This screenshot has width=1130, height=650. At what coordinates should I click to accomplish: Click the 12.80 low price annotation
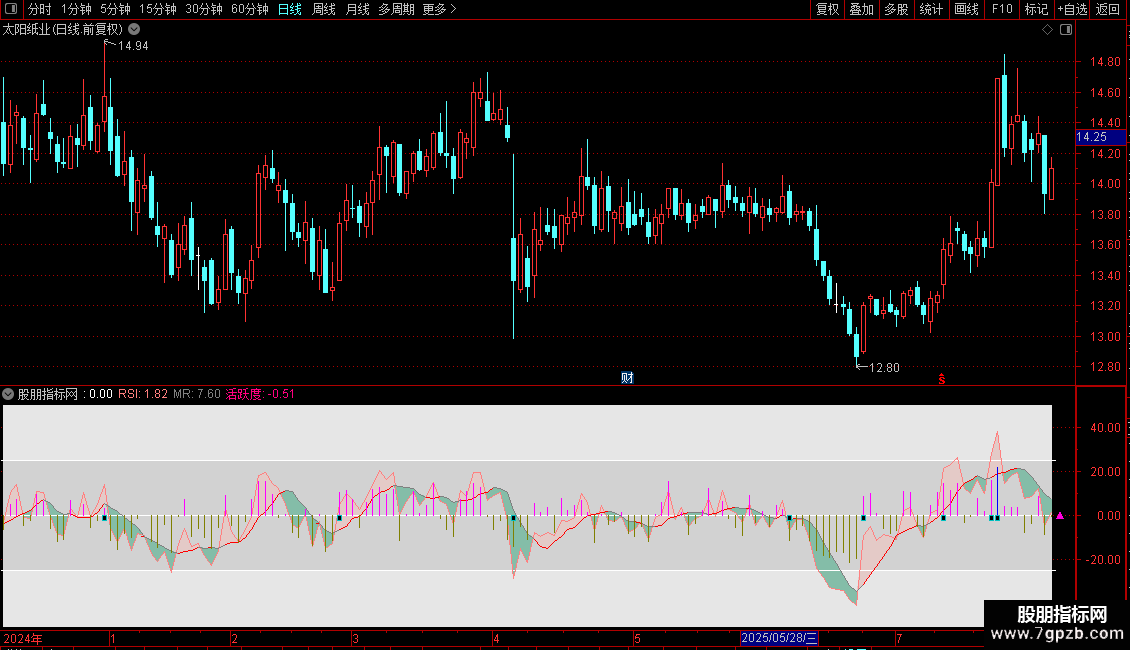tap(884, 368)
